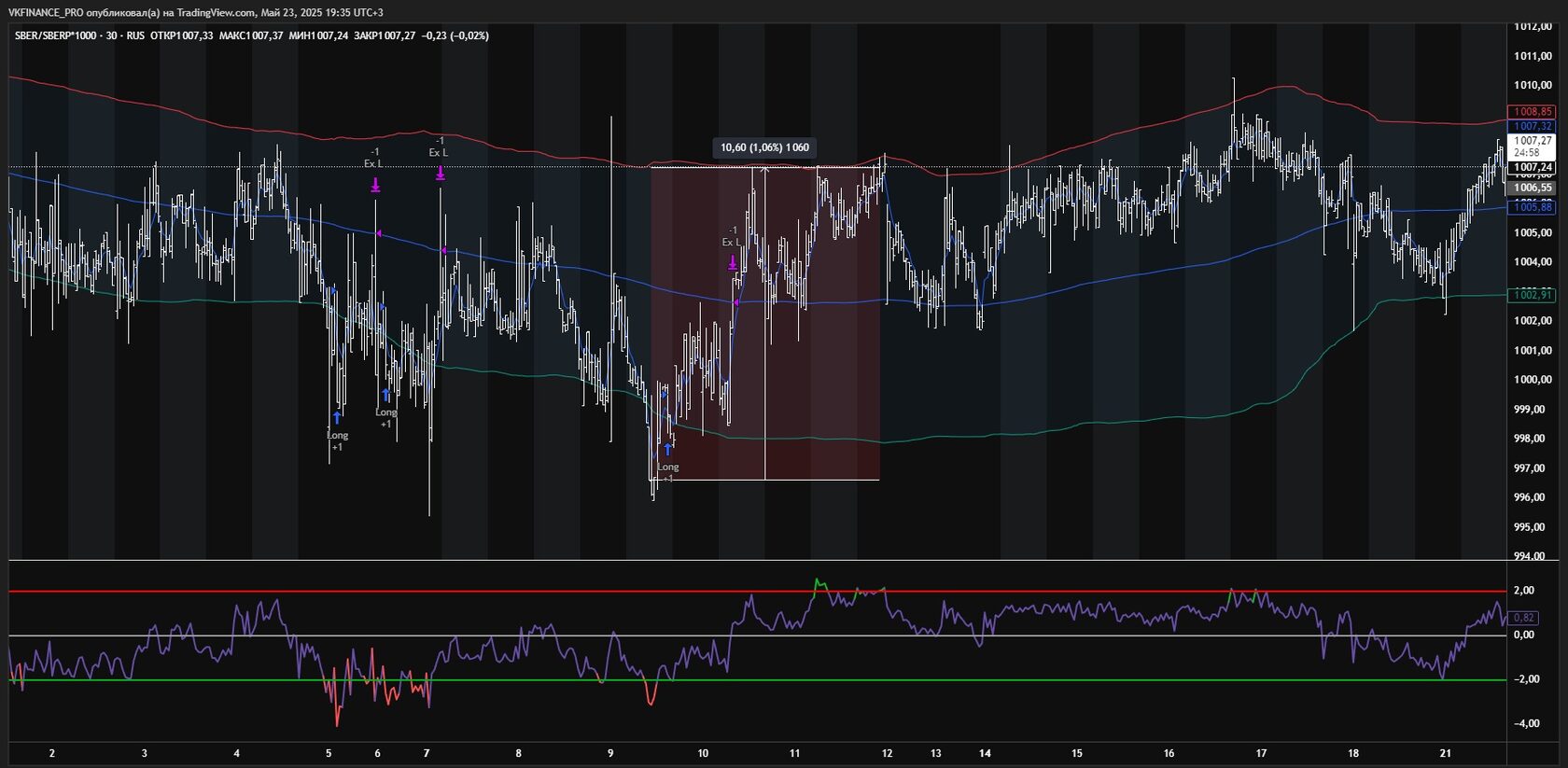Click the change value −0,23 (−0,02%)

pyautogui.click(x=455, y=35)
